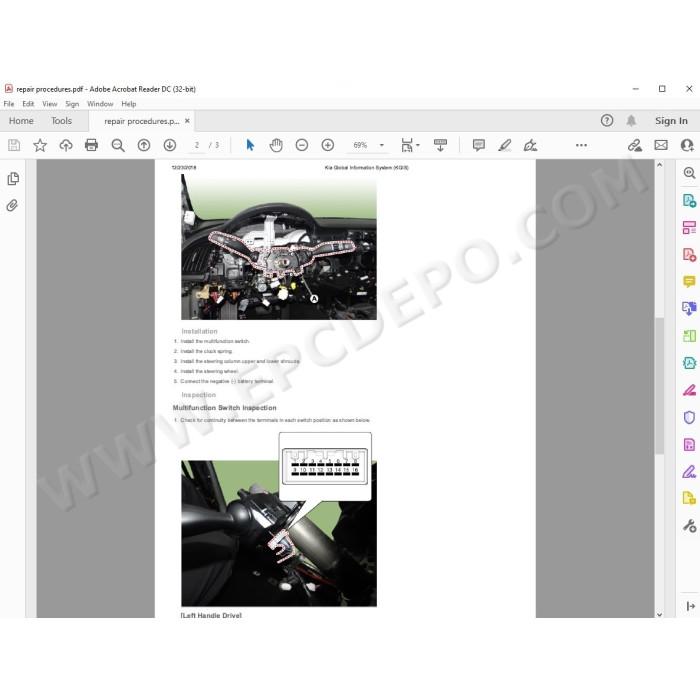The image size is (700, 700).
Task: Select the arrow selection tool
Action: (x=250, y=145)
